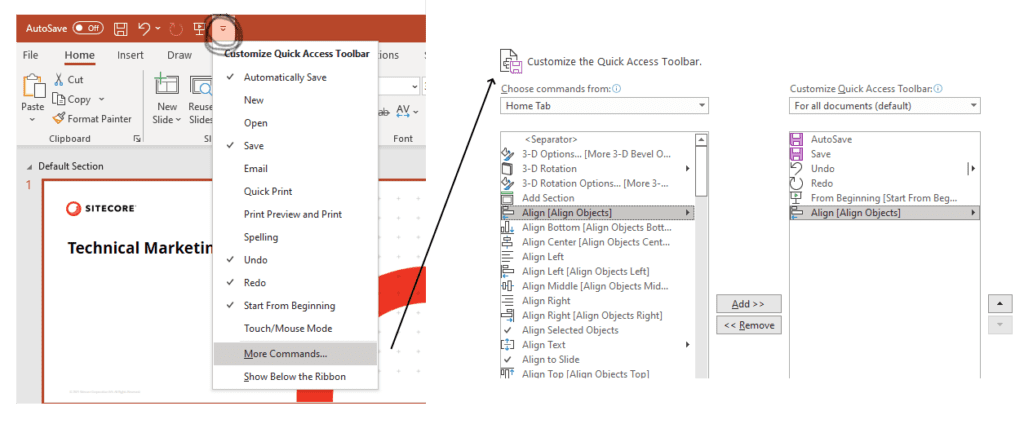The image size is (1024, 424).
Task: Click the Move Up arrow button
Action: pos(1000,304)
